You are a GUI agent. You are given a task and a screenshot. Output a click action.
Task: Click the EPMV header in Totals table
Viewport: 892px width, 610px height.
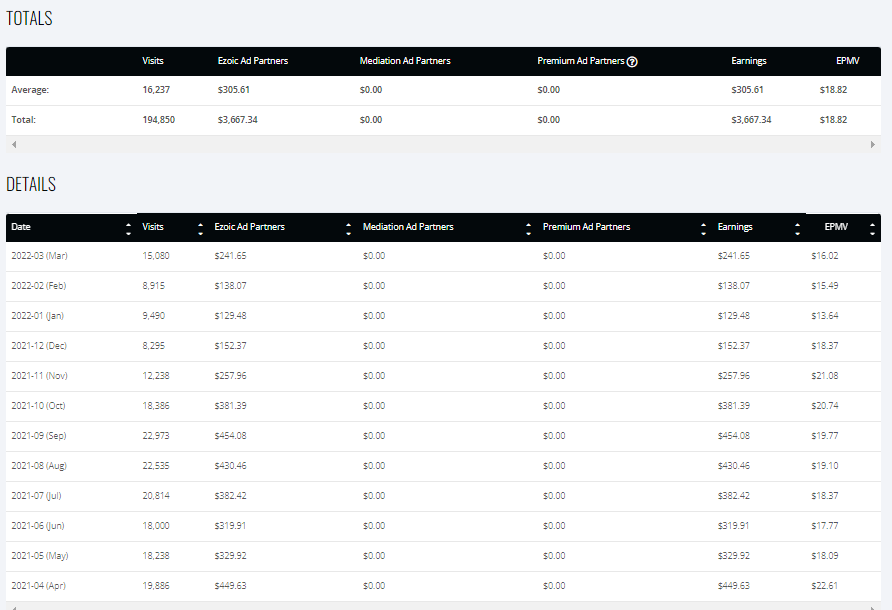pos(848,61)
